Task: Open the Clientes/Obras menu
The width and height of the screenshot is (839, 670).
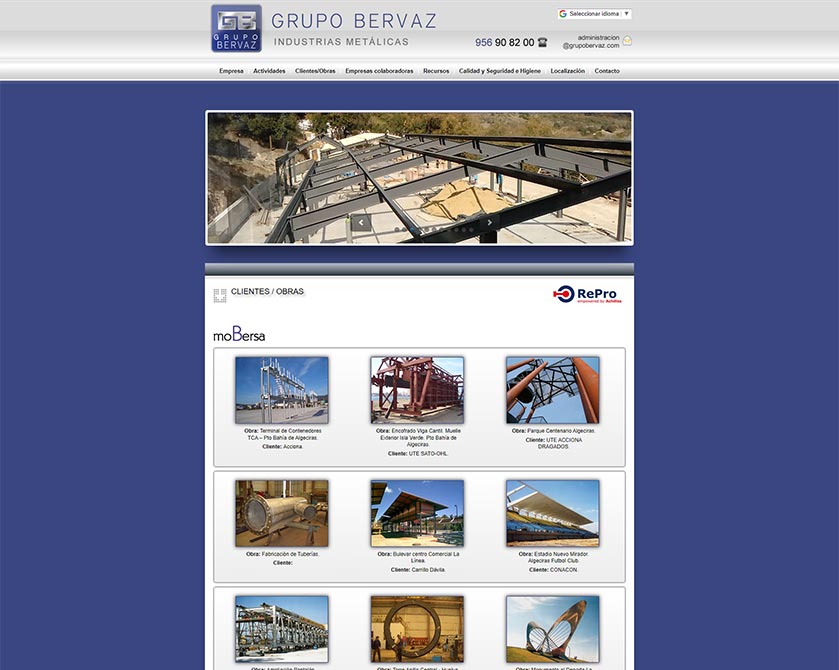Action: pyautogui.click(x=315, y=71)
